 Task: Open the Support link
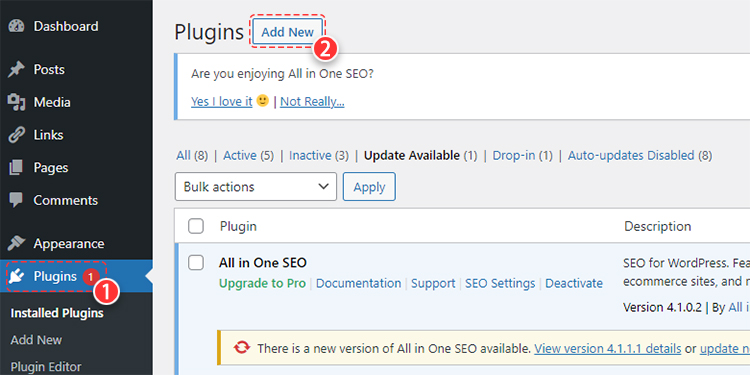pyautogui.click(x=433, y=283)
